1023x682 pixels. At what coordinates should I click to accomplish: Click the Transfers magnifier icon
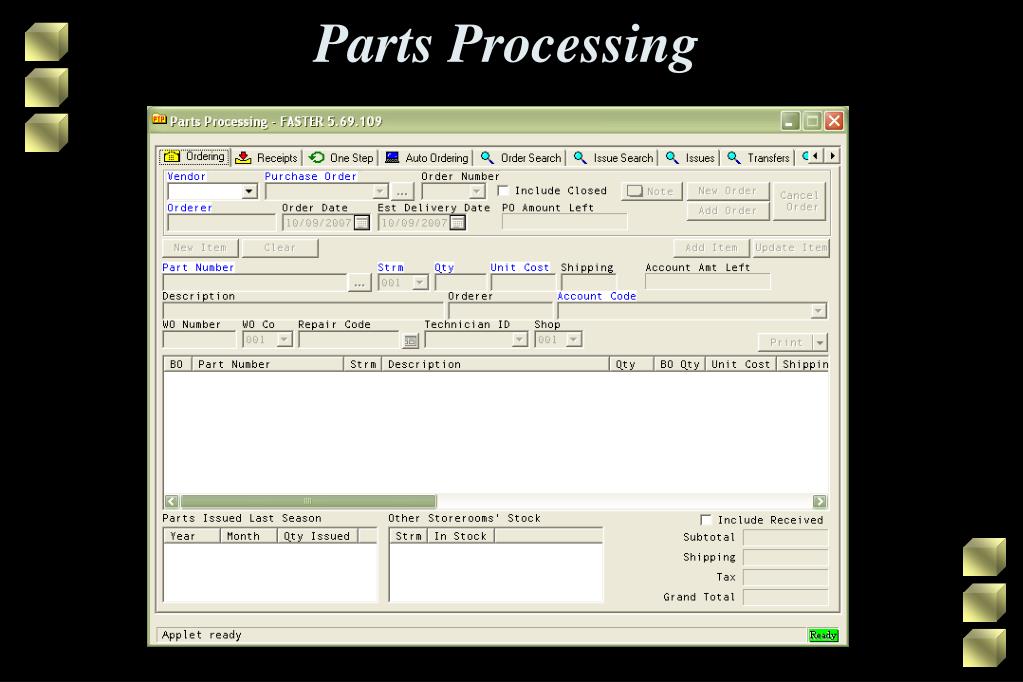click(x=733, y=157)
